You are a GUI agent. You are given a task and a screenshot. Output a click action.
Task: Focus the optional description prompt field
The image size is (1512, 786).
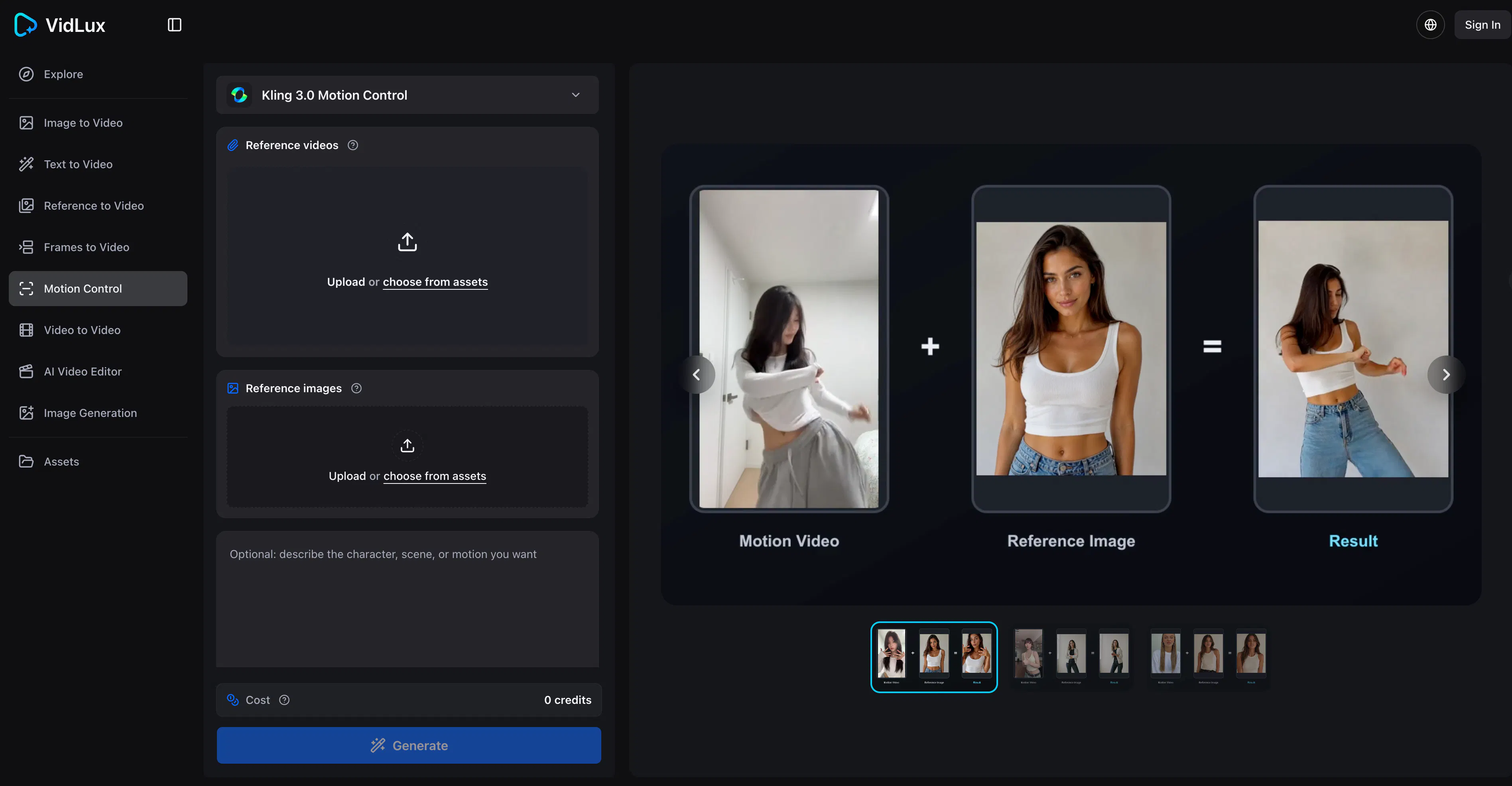tap(408, 599)
